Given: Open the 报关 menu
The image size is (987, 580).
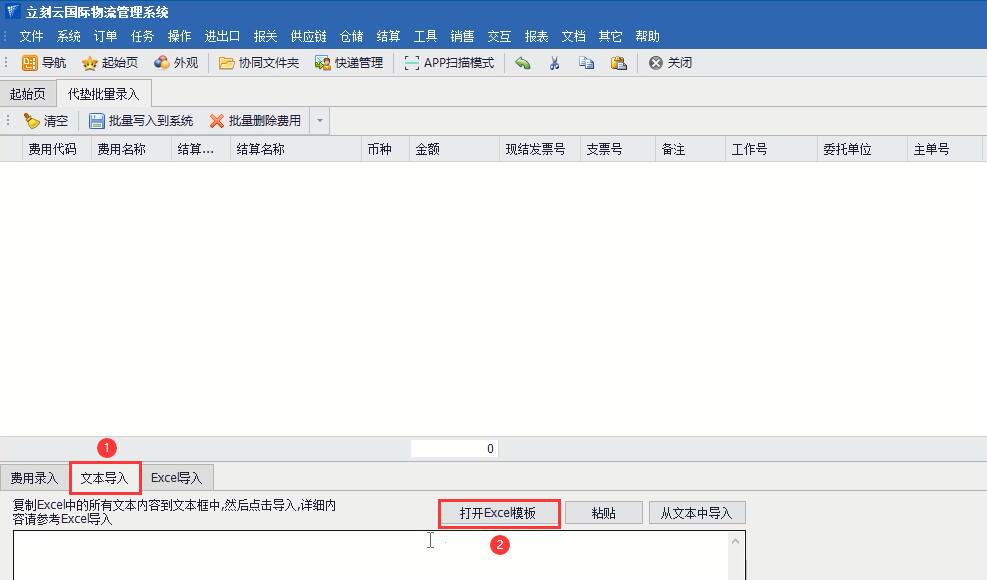Looking at the screenshot, I should click(x=266, y=37).
